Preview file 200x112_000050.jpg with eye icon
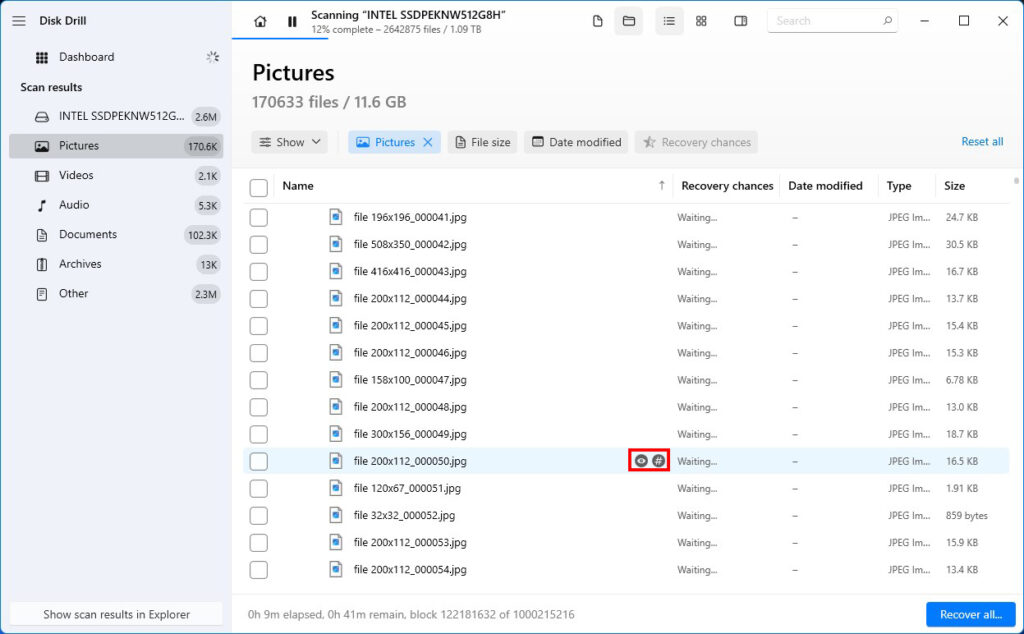 (640, 461)
